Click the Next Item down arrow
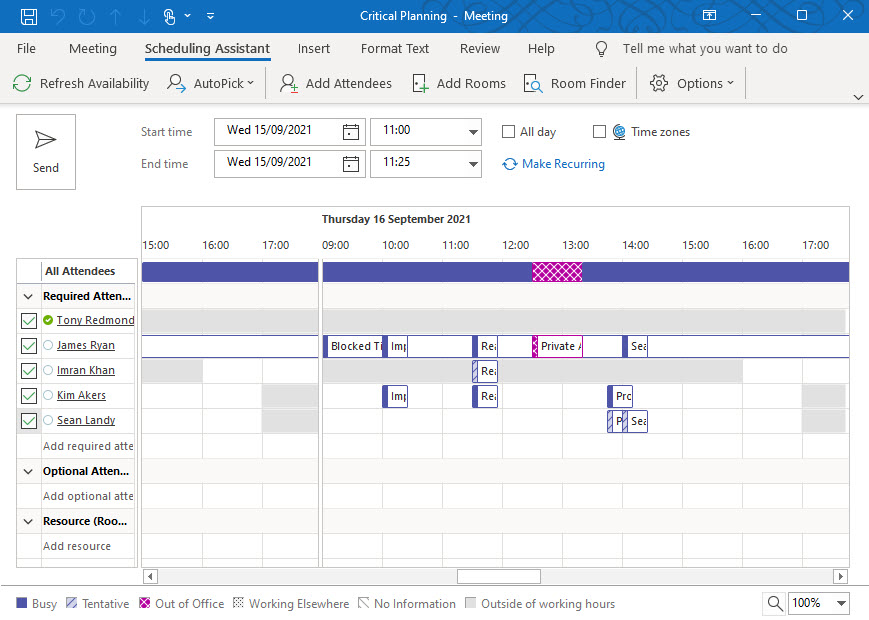The width and height of the screenshot is (869, 620). (144, 16)
